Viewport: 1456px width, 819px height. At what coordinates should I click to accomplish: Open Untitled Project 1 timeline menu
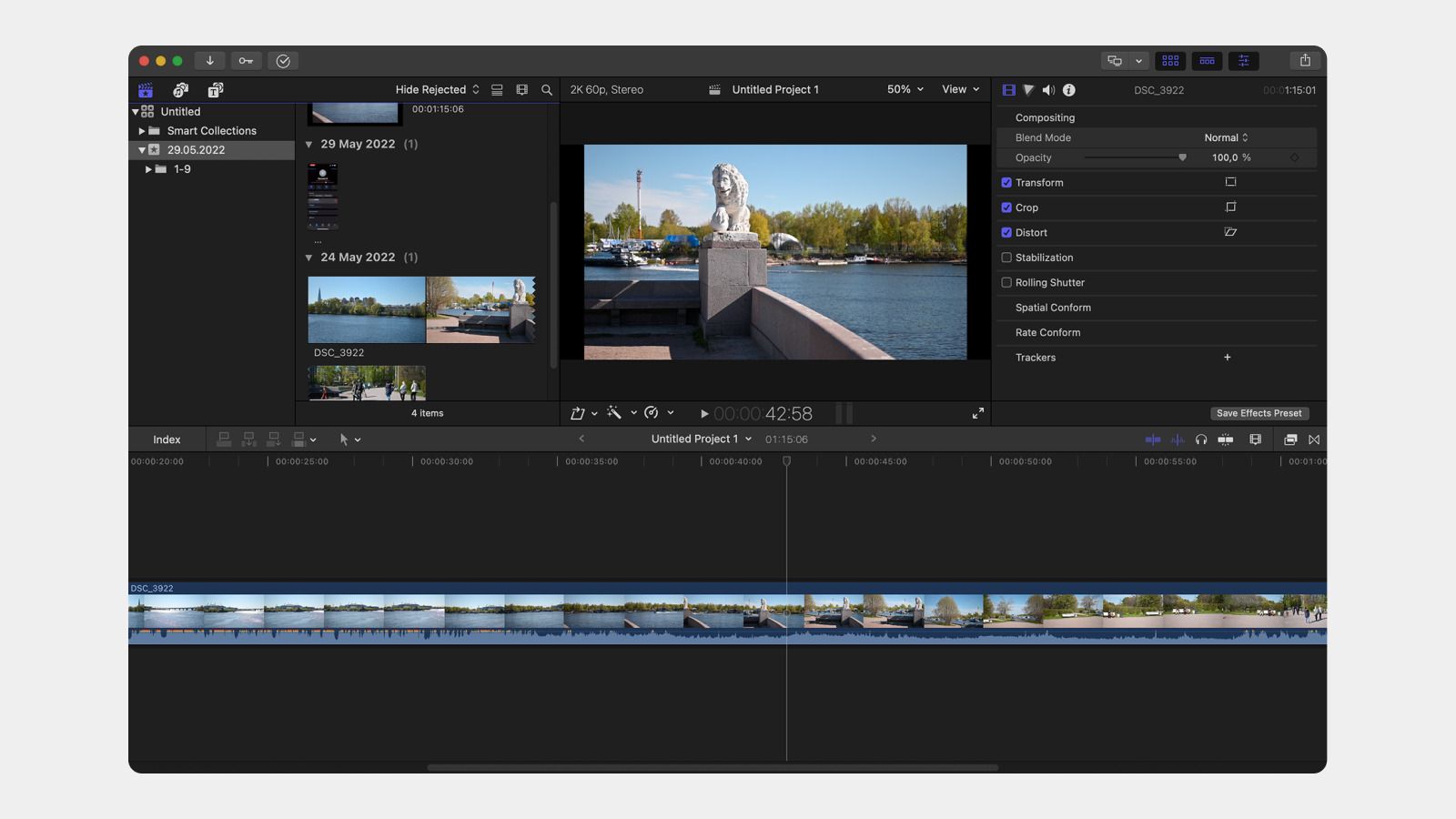click(702, 439)
